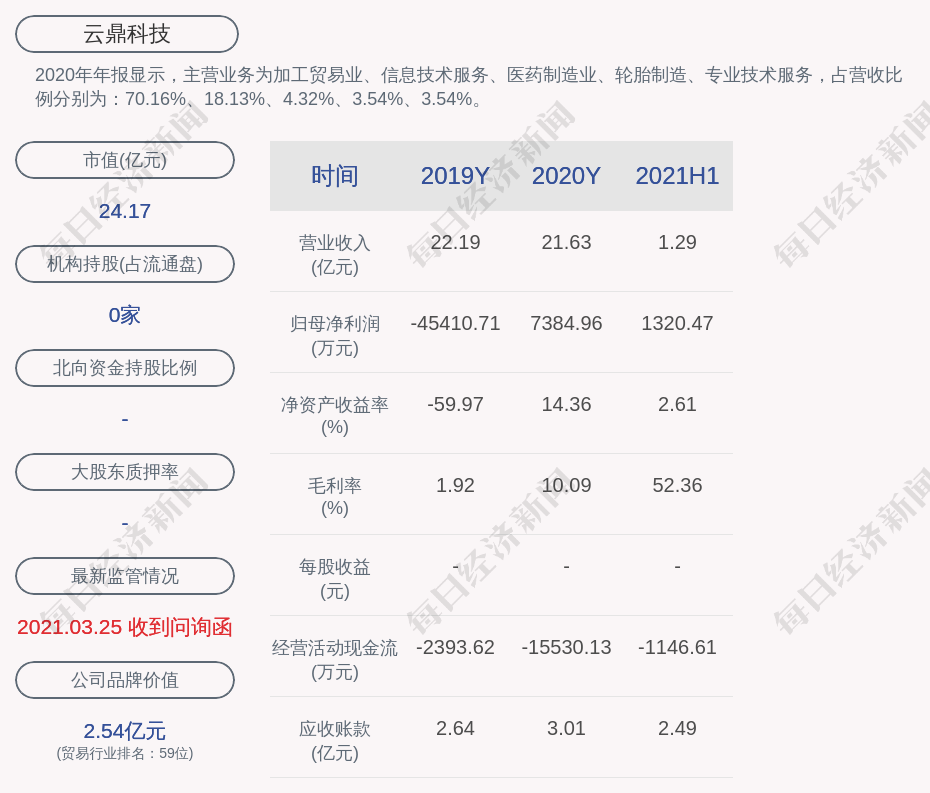Viewport: 930px width, 793px height.
Task: Click the 22.19 revenue cell
Action: click(x=455, y=243)
